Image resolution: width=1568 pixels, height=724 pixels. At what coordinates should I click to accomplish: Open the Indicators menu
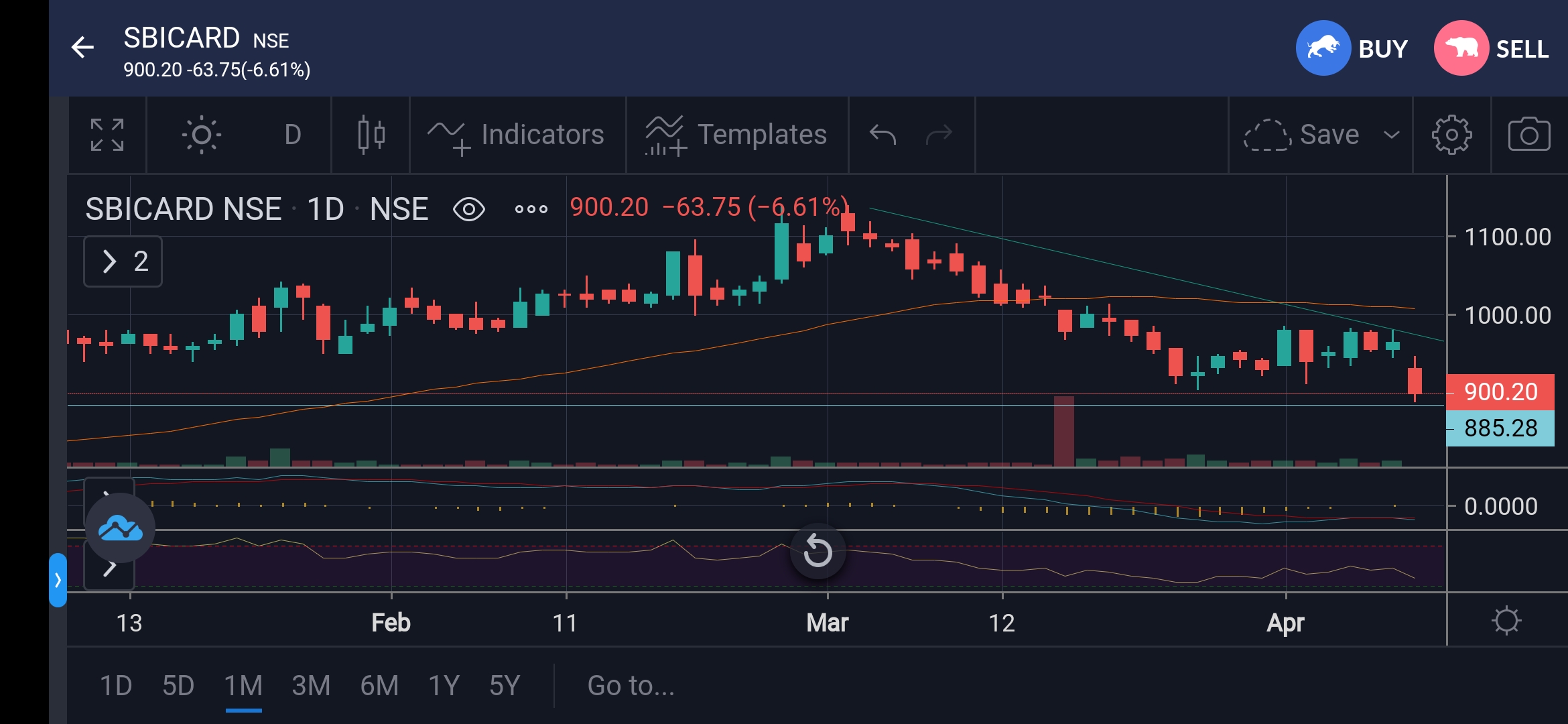pyautogui.click(x=516, y=135)
